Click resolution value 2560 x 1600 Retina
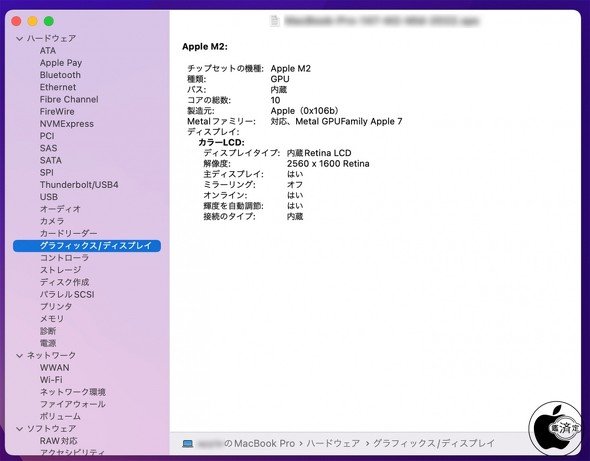 click(328, 164)
